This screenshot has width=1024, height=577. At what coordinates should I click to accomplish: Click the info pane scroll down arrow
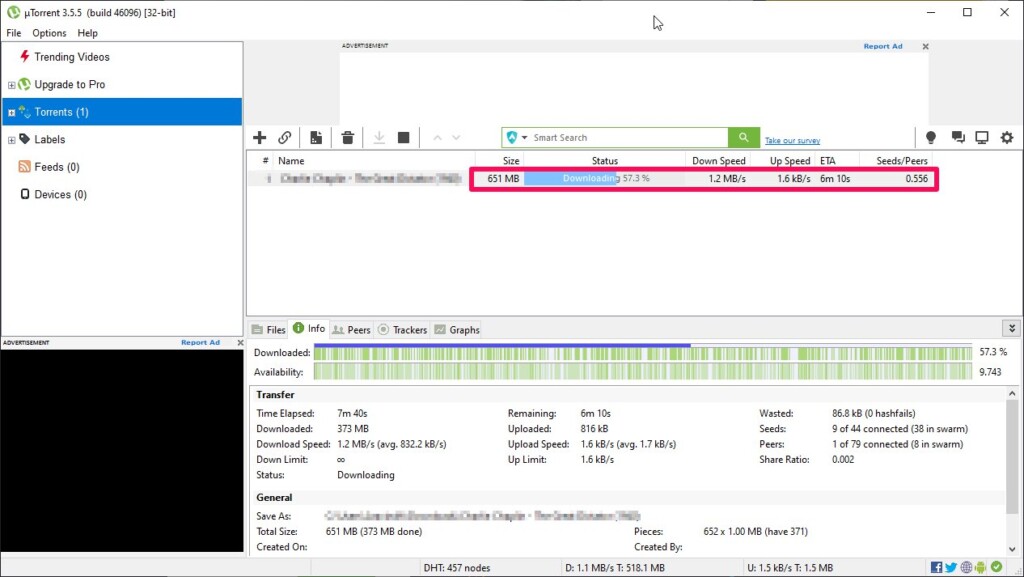tap(1012, 549)
